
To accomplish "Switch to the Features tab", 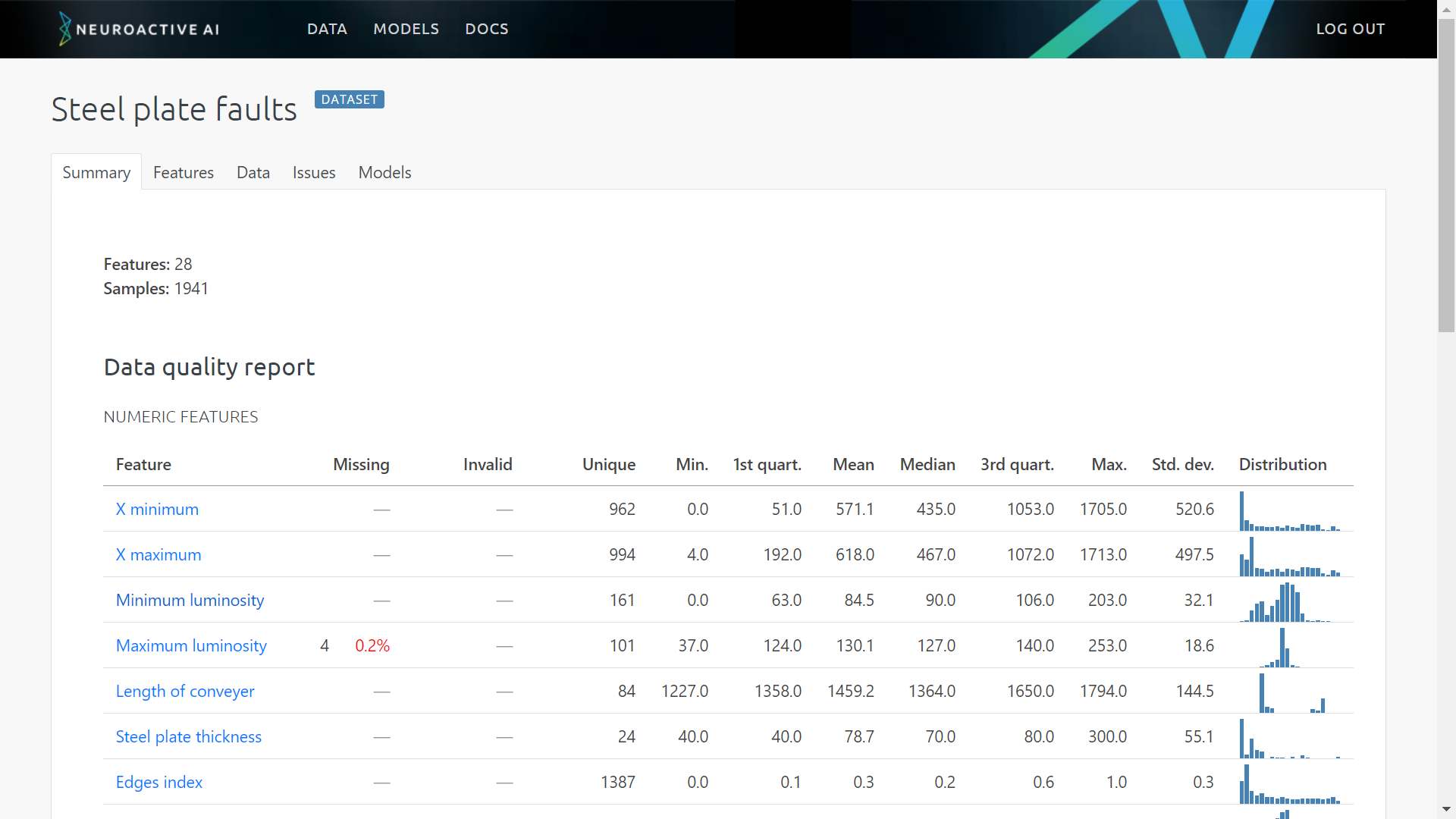I will click(x=183, y=172).
